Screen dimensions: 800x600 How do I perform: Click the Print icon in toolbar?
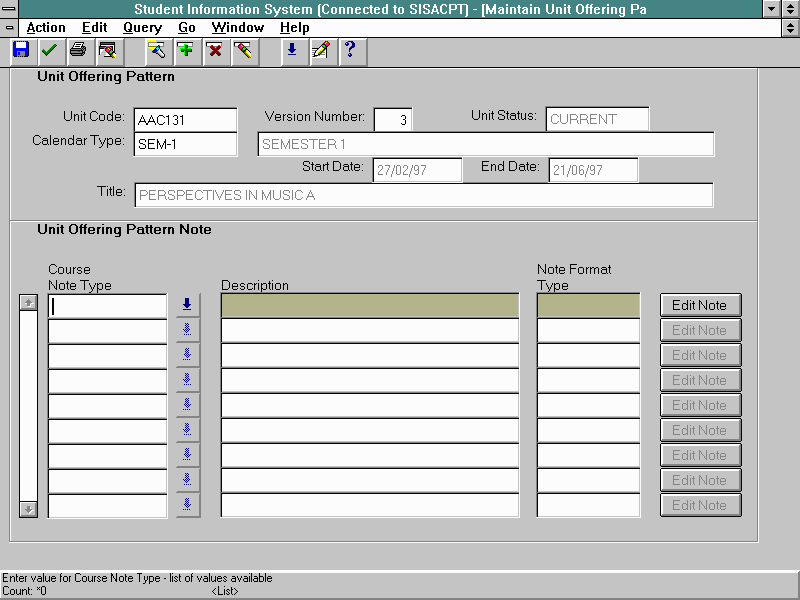click(x=77, y=50)
